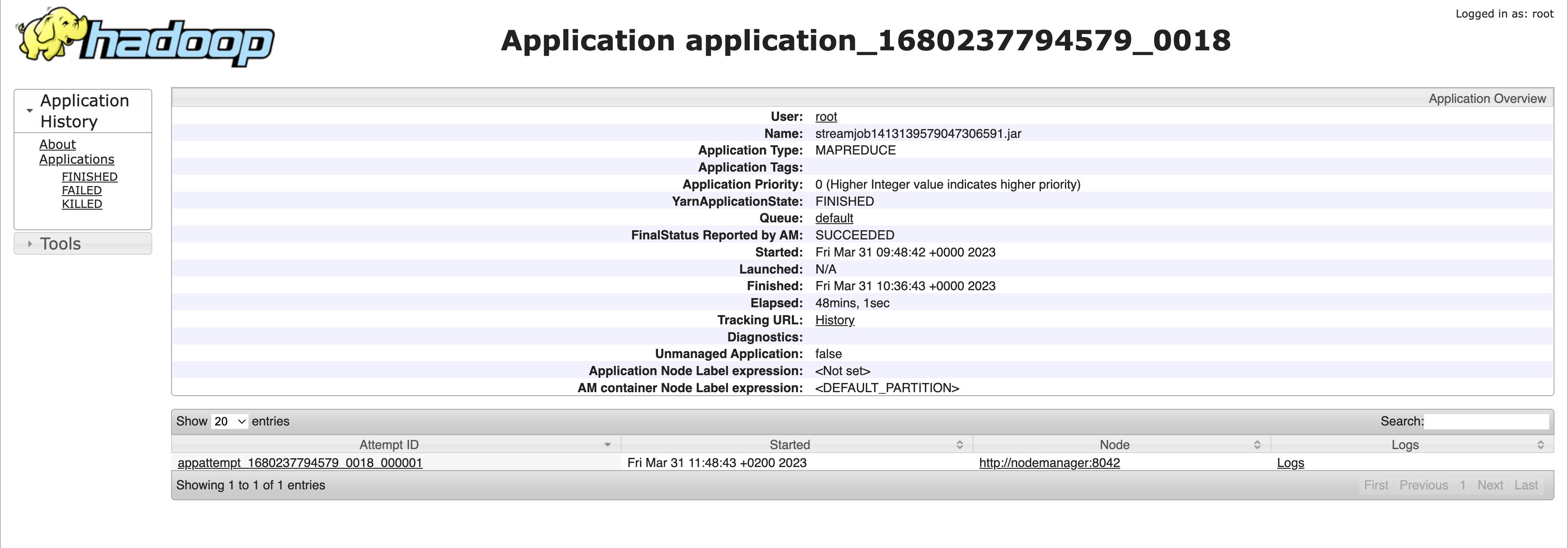Focus the attempts Search field

tap(1486, 422)
